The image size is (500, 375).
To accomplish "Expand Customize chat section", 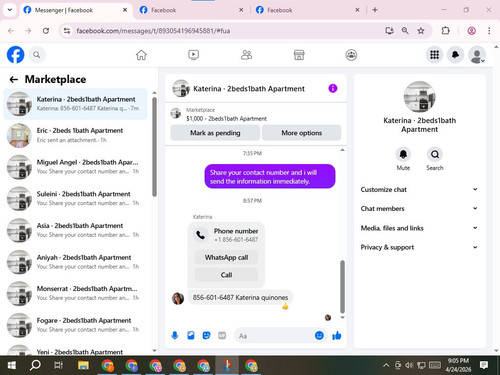I will (x=419, y=189).
